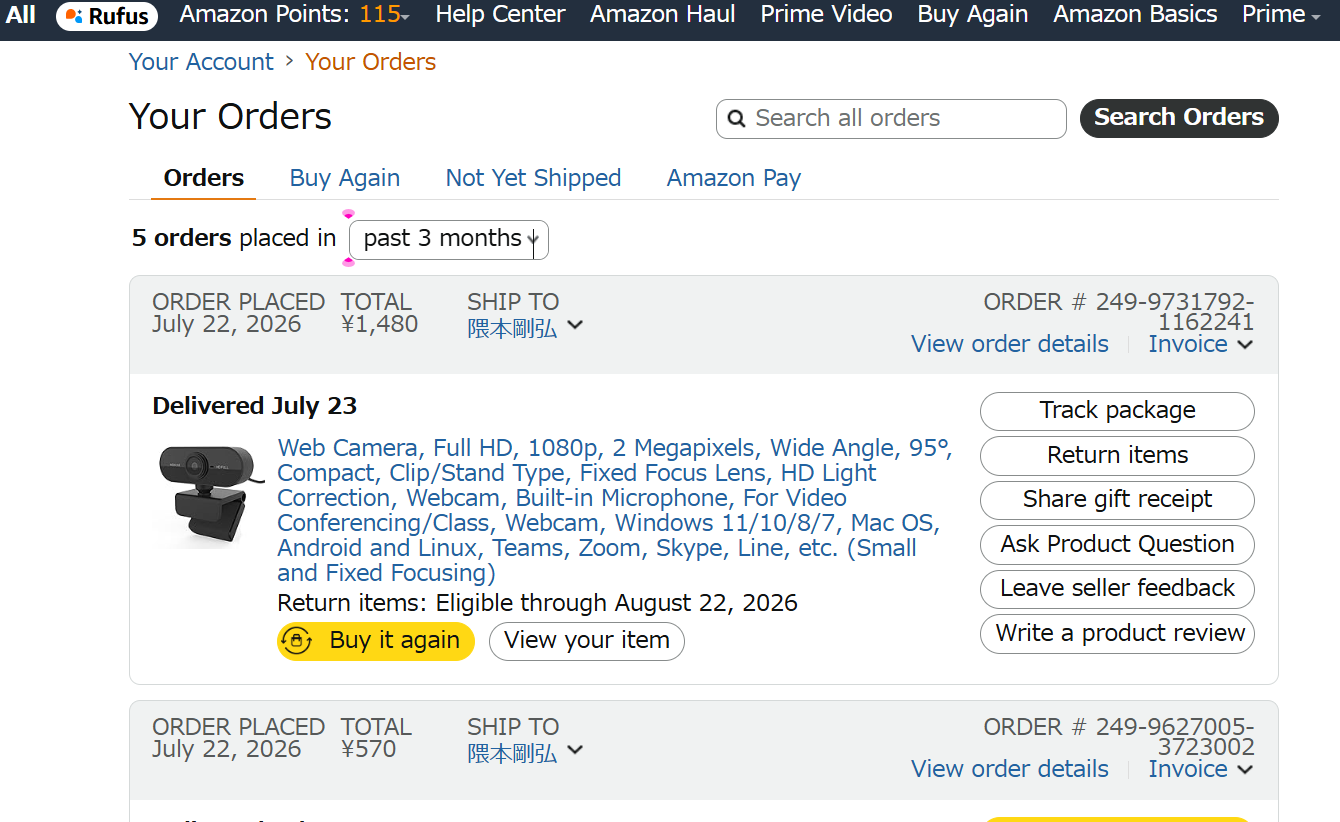Click the Track package button
Image resolution: width=1340 pixels, height=822 pixels.
coord(1117,411)
